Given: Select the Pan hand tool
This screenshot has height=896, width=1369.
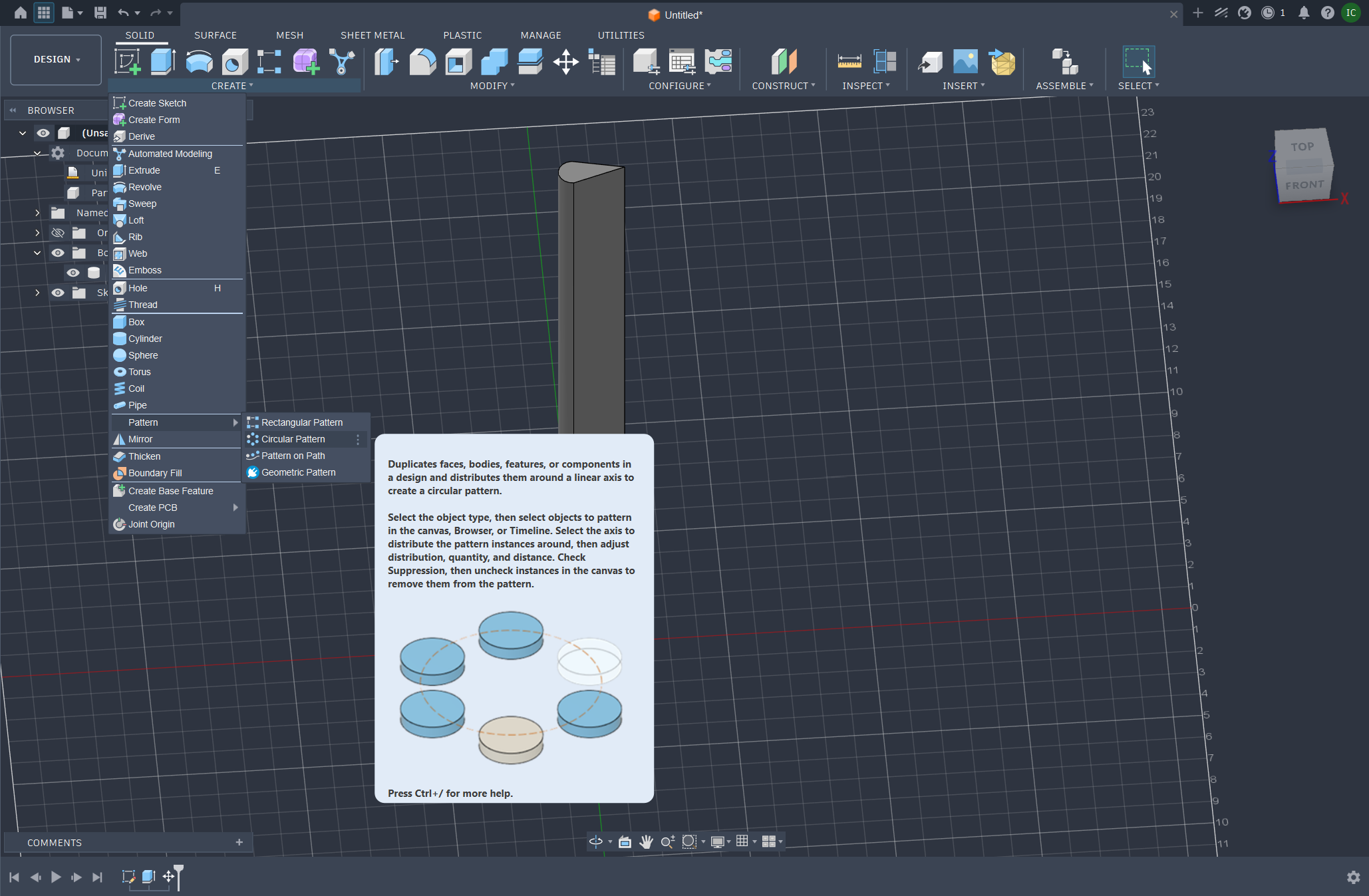Looking at the screenshot, I should click(646, 841).
